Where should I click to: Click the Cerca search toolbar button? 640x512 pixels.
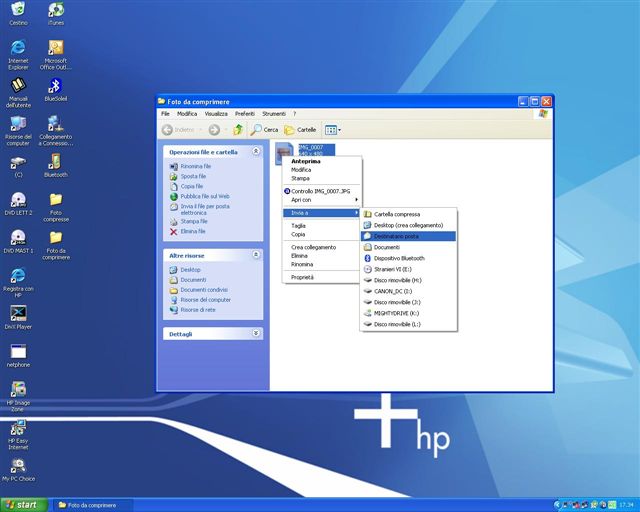[x=264, y=130]
